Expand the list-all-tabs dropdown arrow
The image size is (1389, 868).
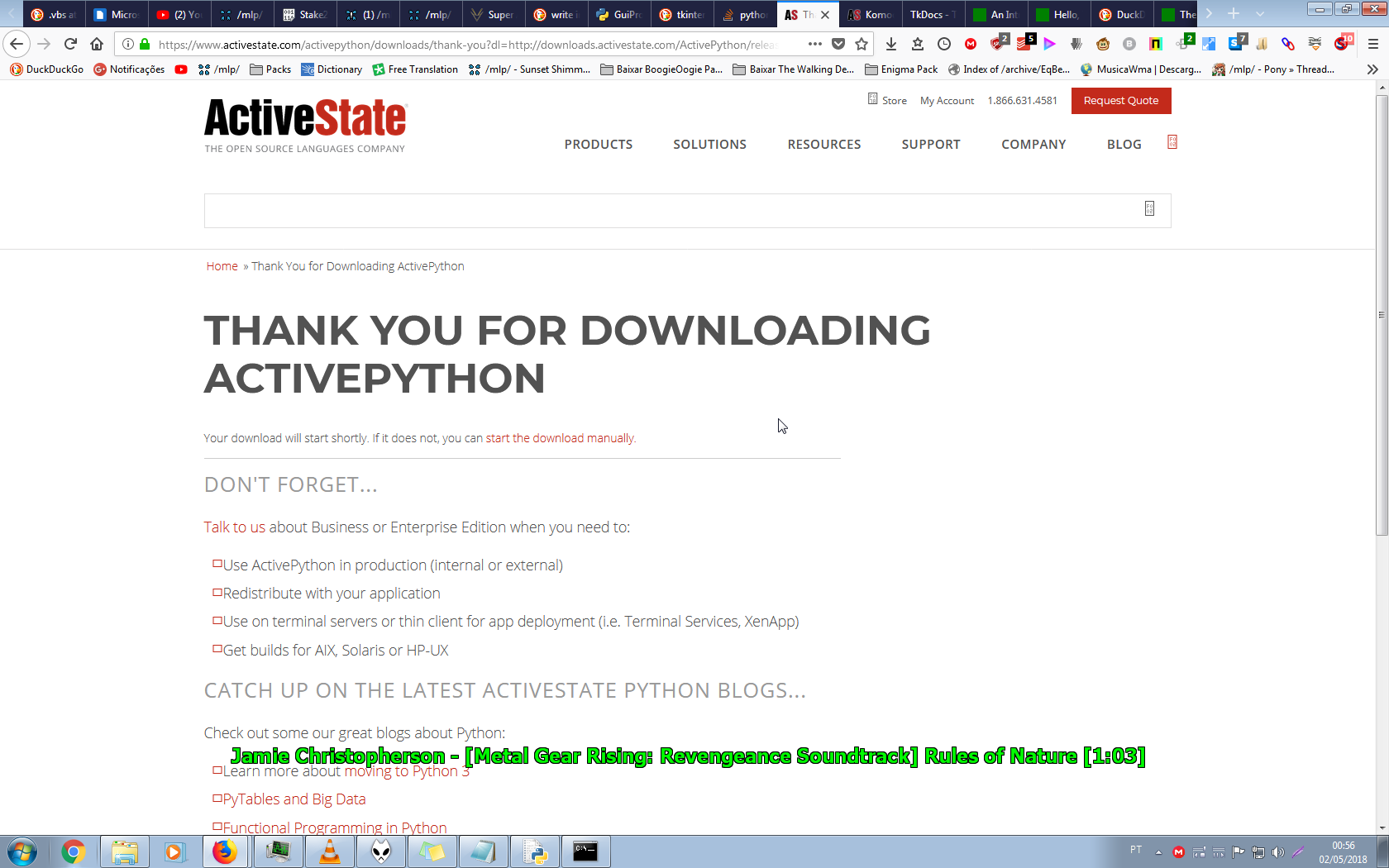[1260, 14]
